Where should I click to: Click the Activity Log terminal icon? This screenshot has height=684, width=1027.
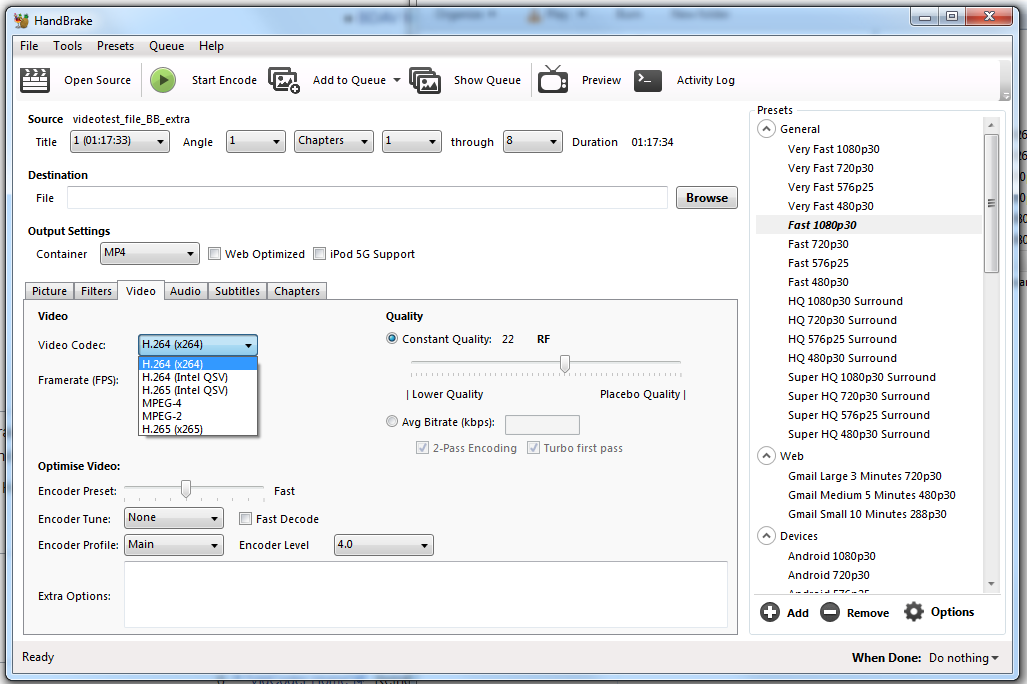[x=648, y=80]
